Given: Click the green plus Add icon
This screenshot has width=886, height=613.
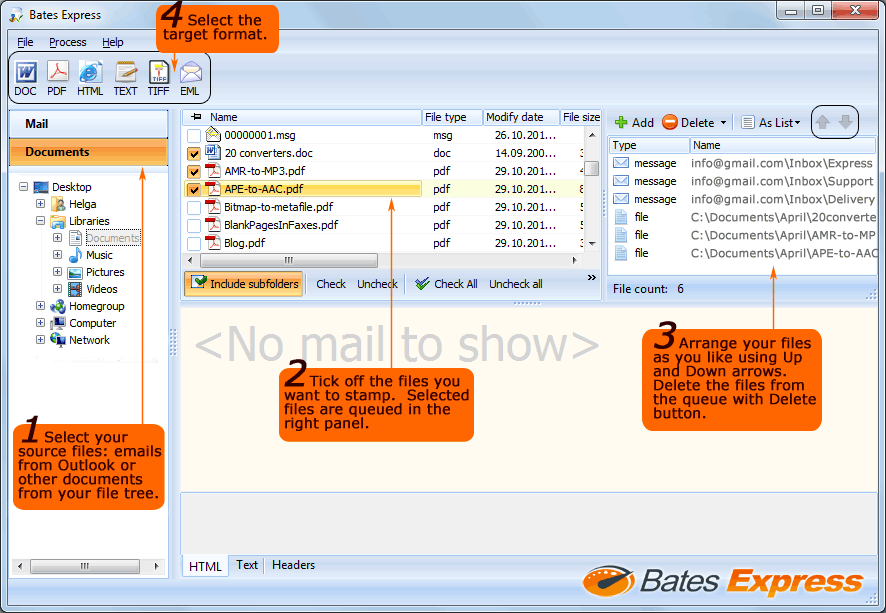Looking at the screenshot, I should pos(621,123).
